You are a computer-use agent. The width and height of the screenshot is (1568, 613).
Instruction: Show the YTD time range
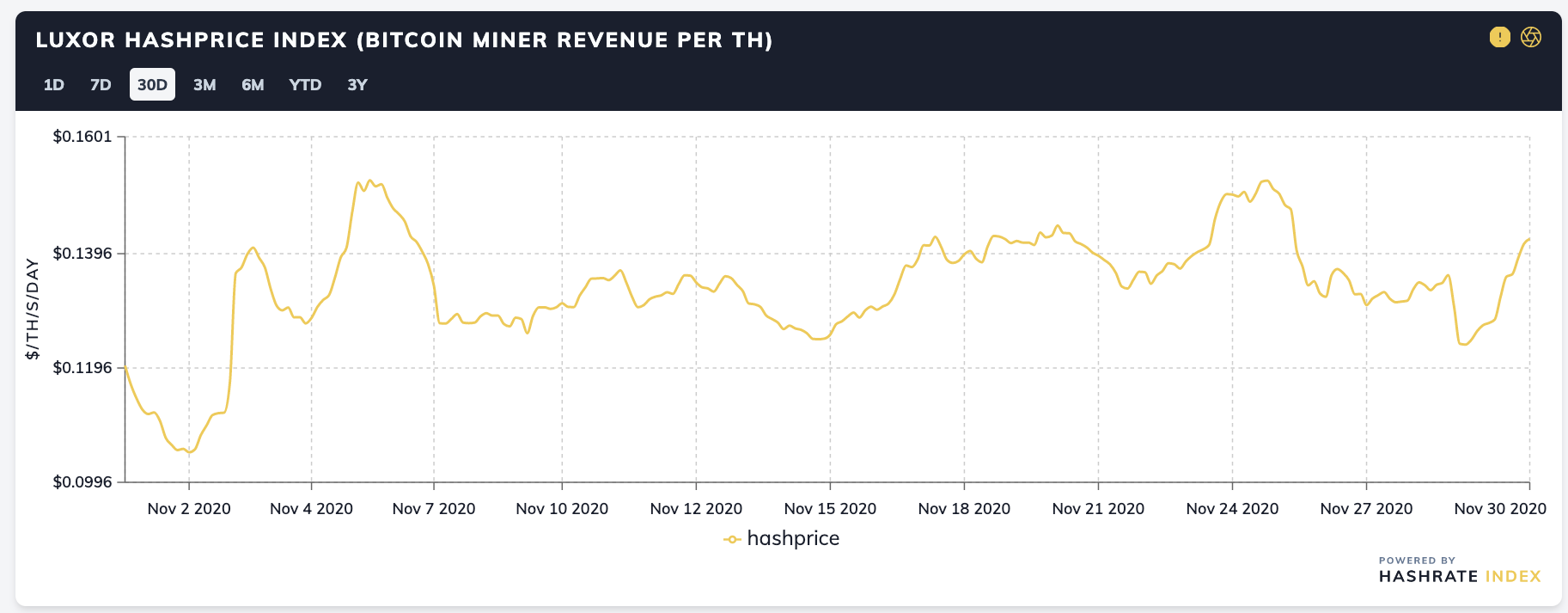[x=305, y=84]
